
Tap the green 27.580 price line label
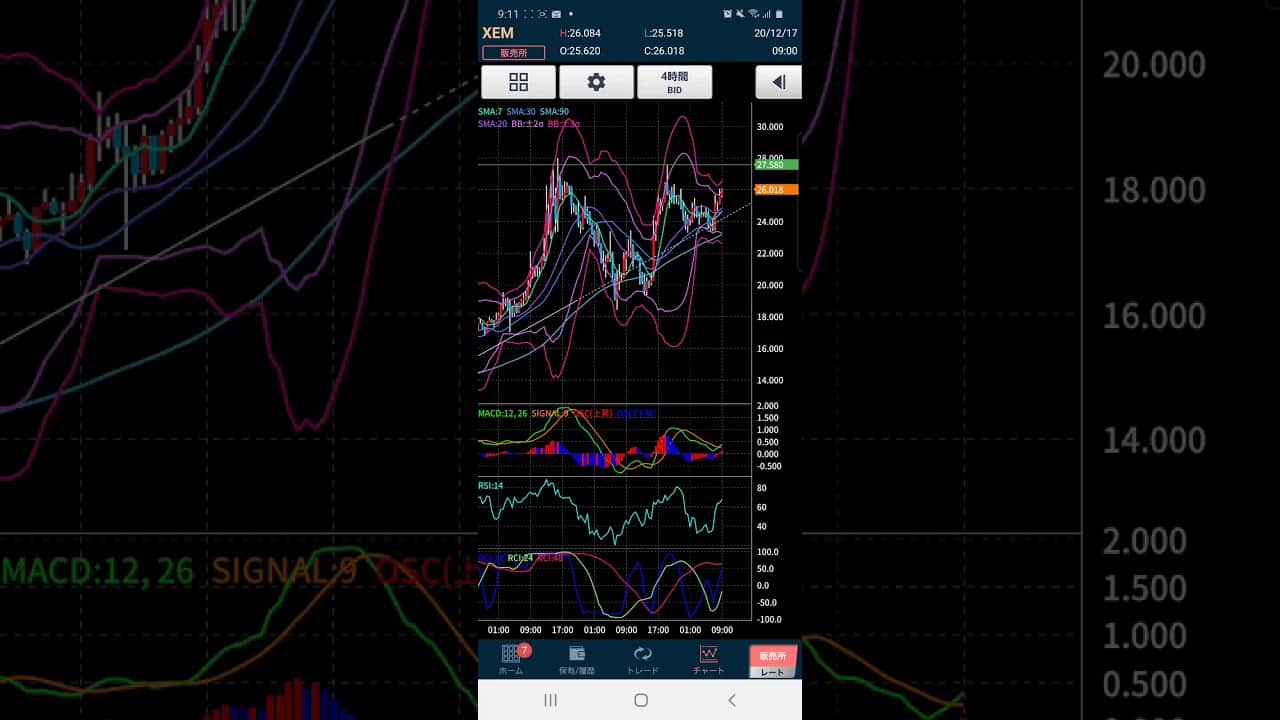click(x=777, y=164)
